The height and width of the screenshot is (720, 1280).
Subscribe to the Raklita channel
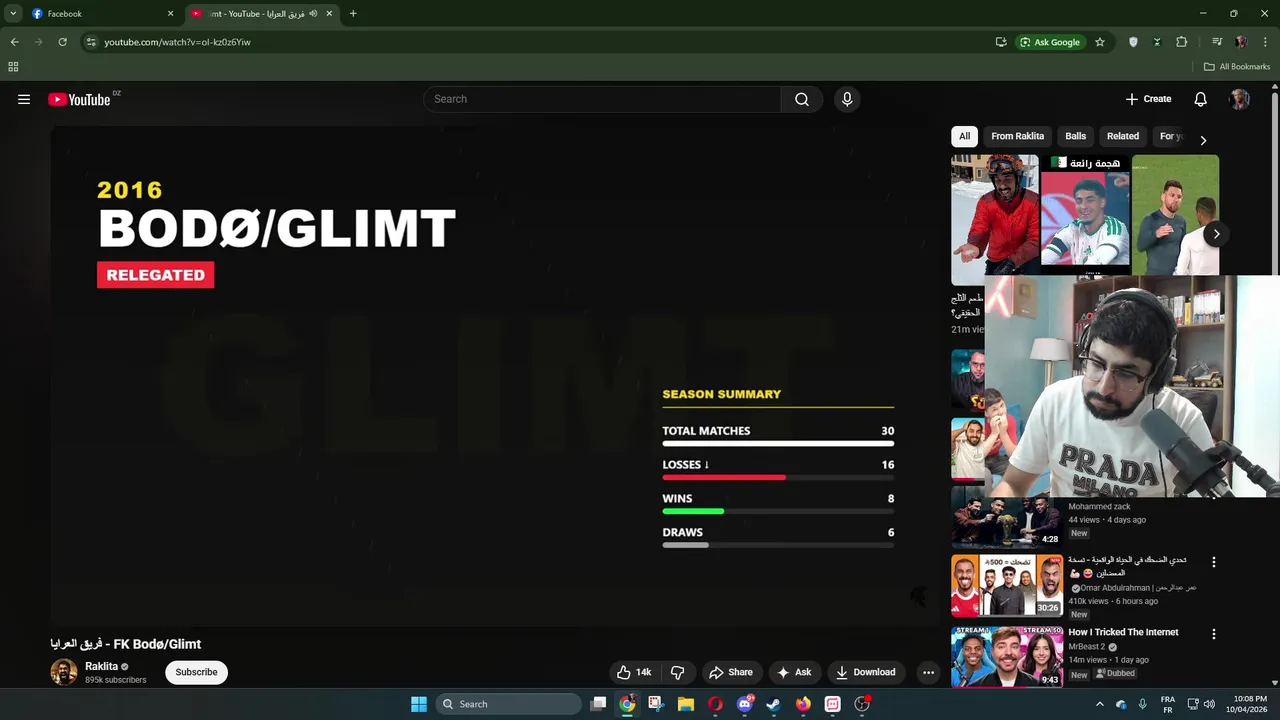tap(196, 672)
